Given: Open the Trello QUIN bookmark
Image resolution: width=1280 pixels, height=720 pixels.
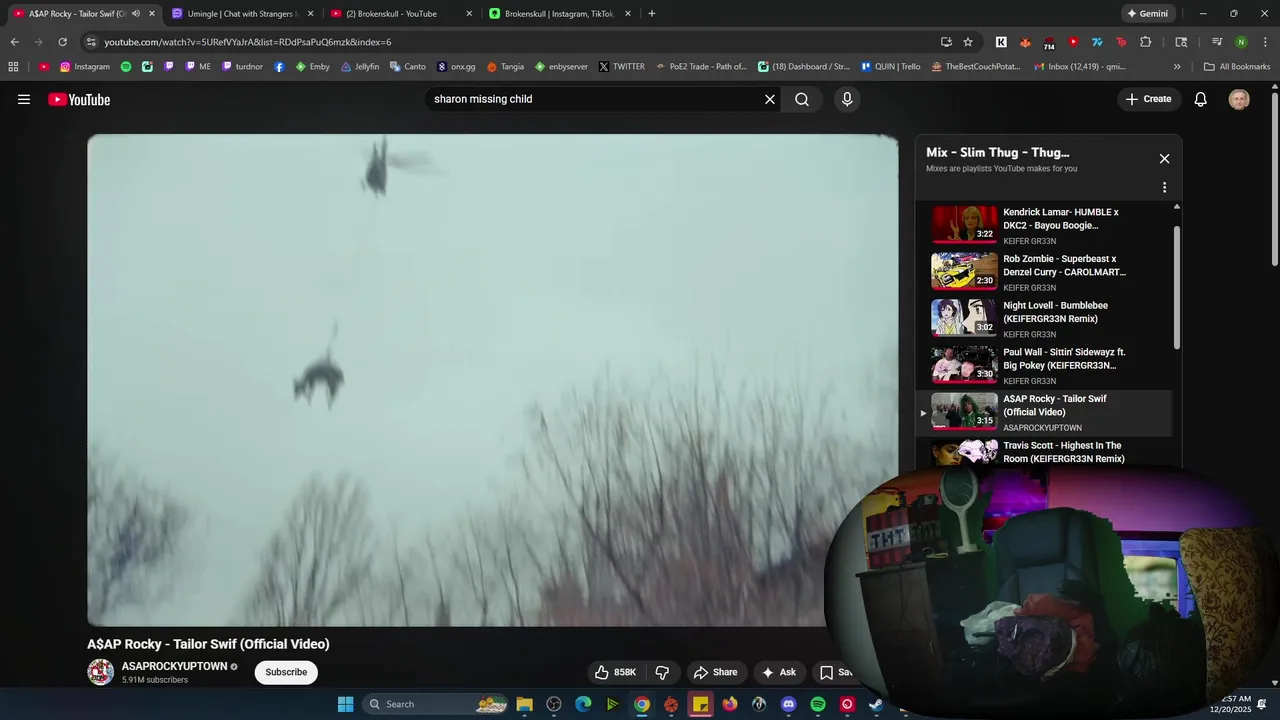Looking at the screenshot, I should (890, 67).
